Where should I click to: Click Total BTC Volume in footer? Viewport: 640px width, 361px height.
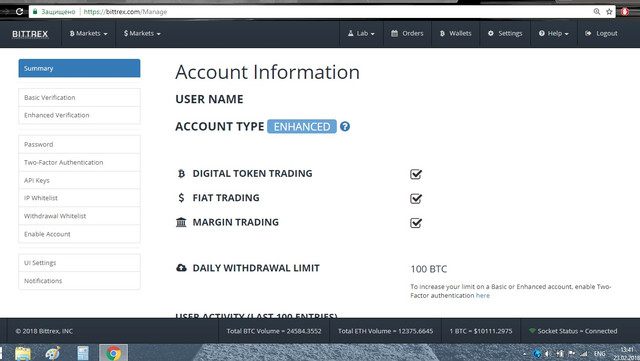(x=274, y=331)
